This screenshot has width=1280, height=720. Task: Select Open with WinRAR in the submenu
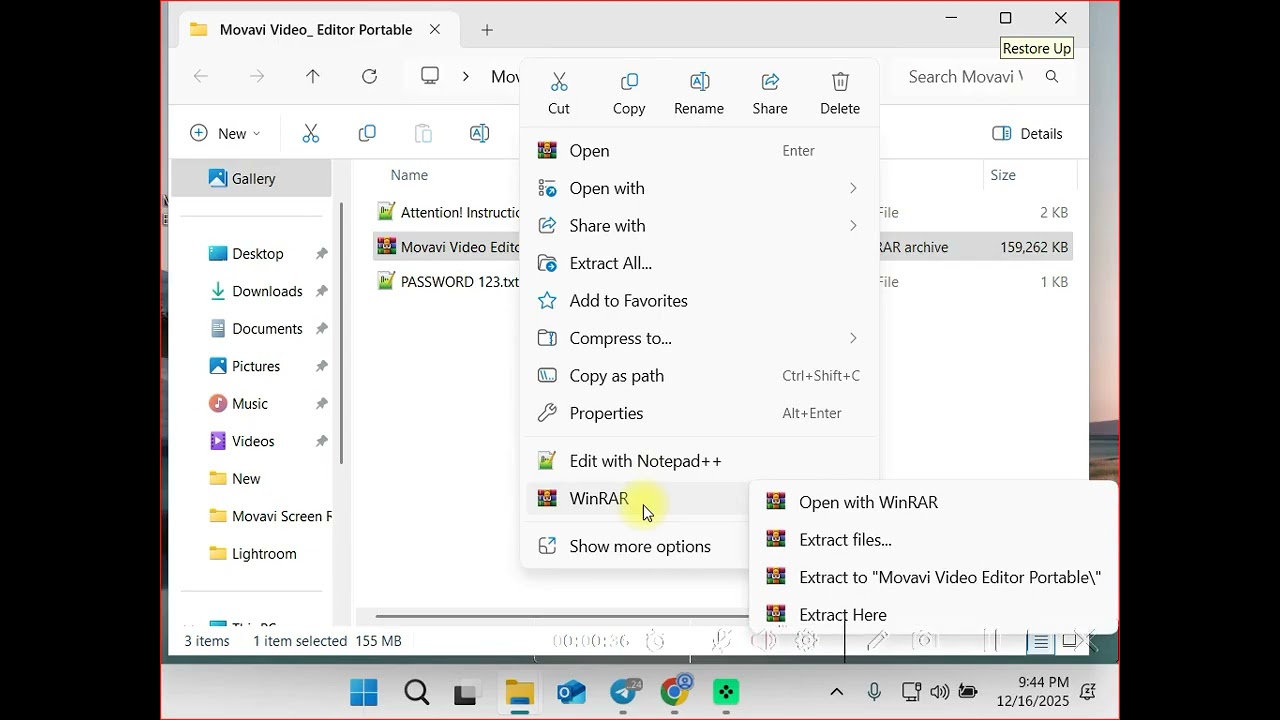pyautogui.click(x=933, y=502)
